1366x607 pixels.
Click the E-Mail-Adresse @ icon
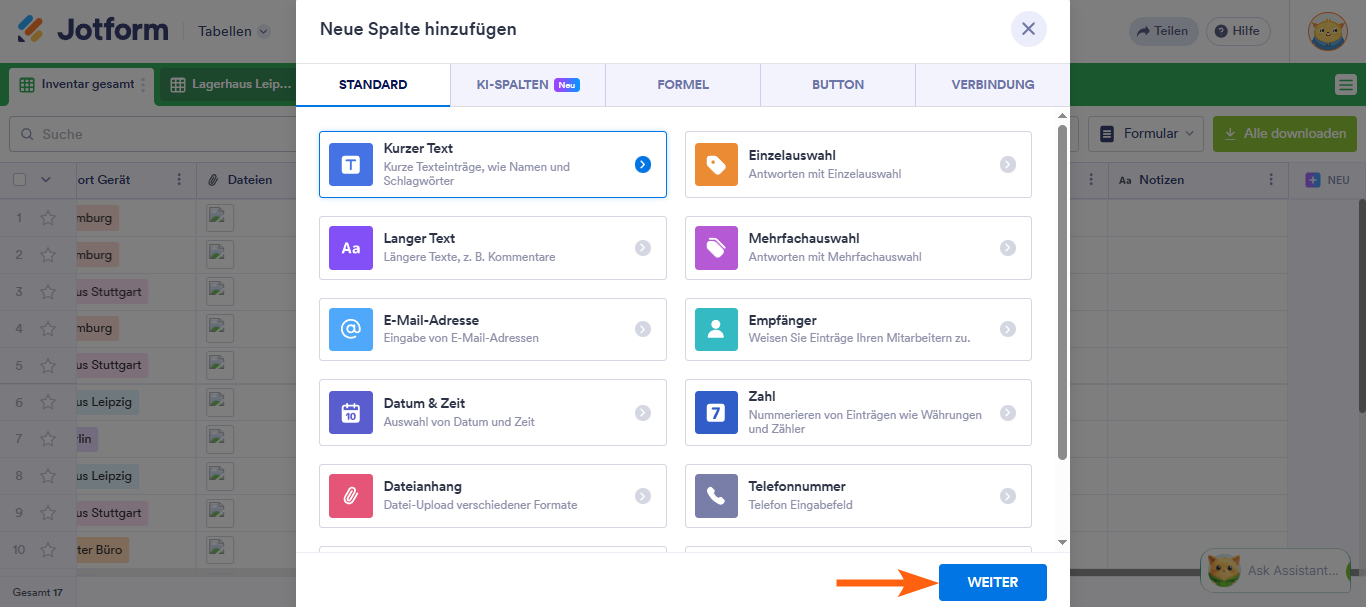tap(350, 329)
